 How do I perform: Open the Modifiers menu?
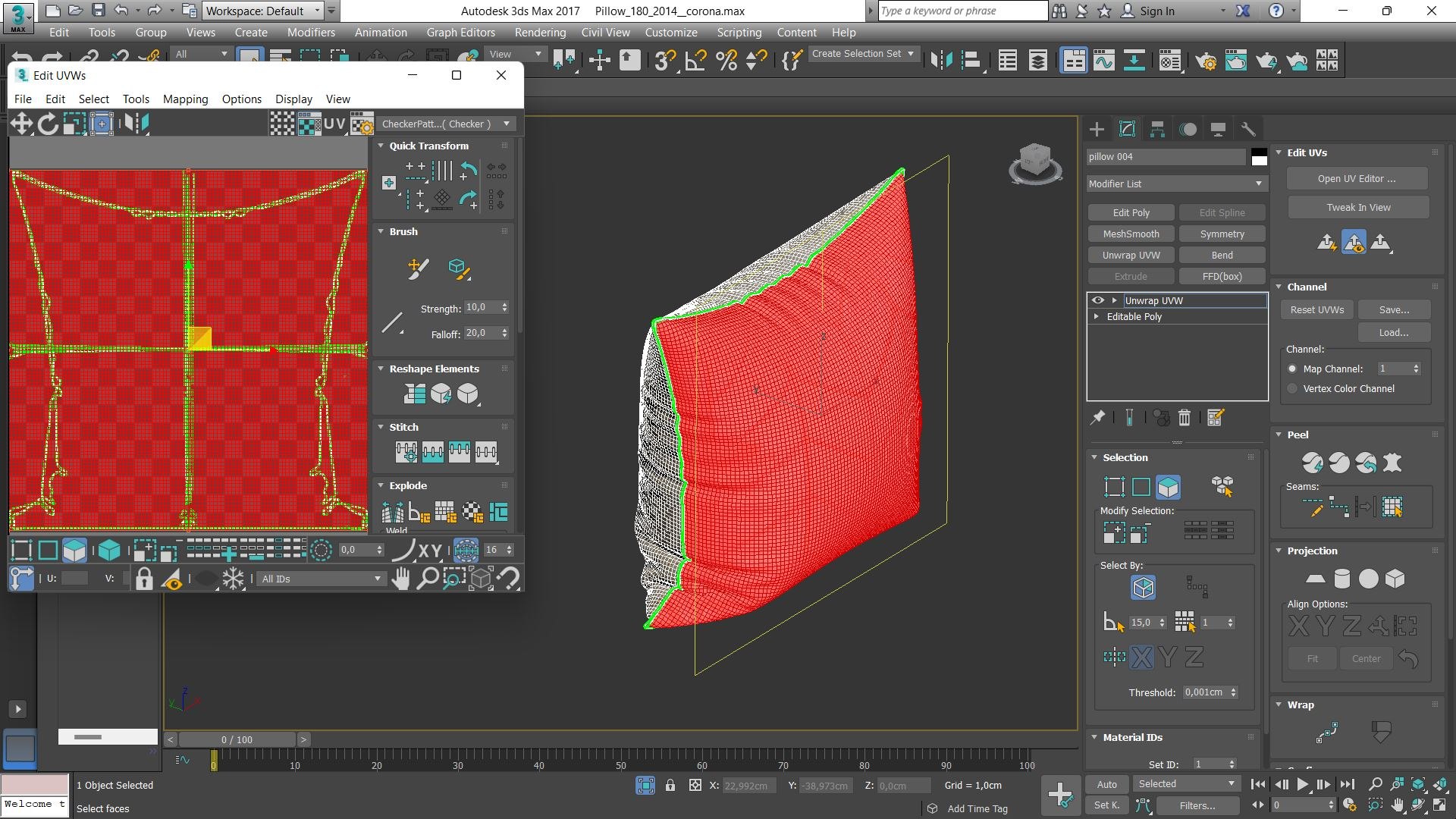pyautogui.click(x=311, y=32)
